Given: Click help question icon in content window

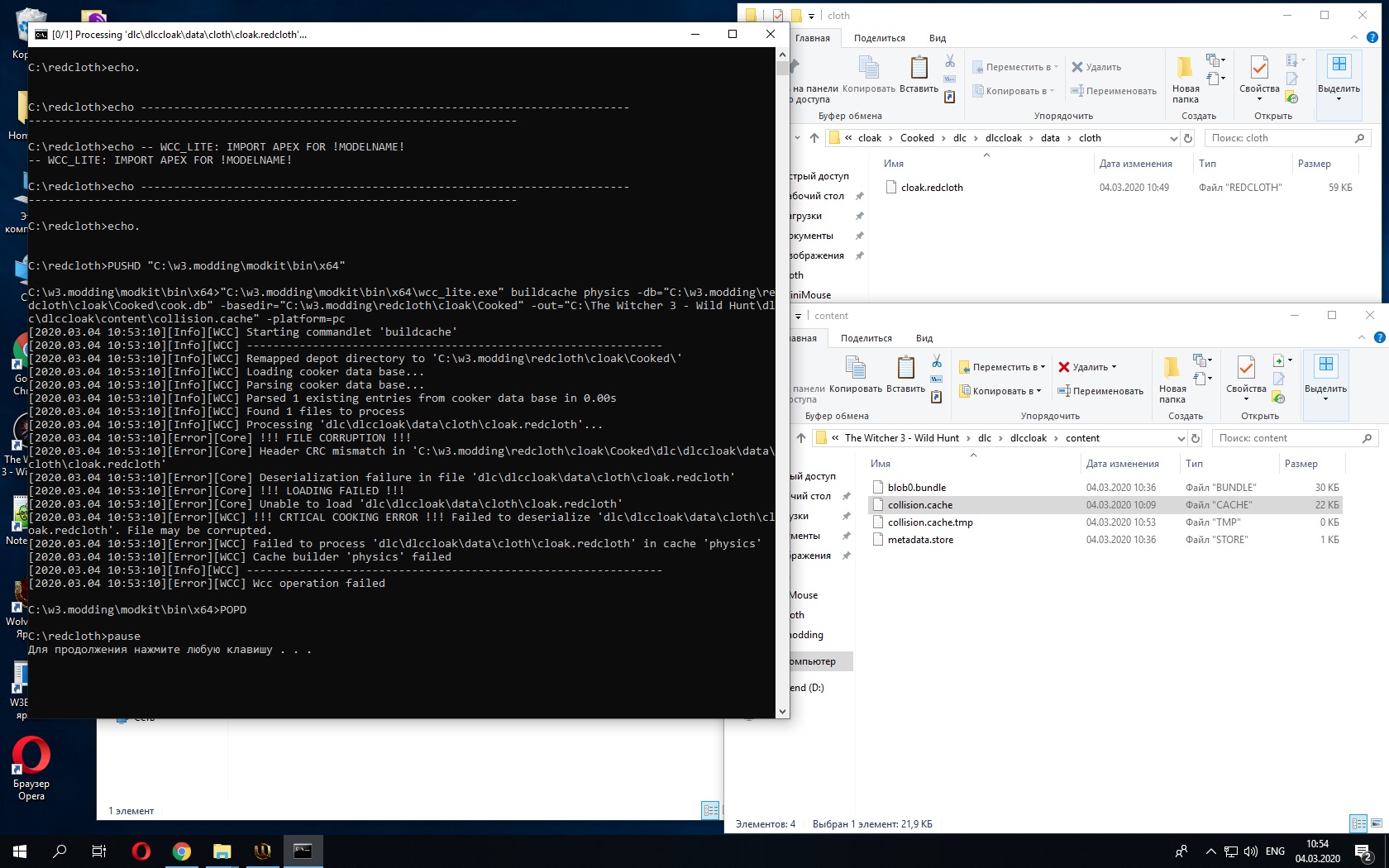Looking at the screenshot, I should [1379, 337].
